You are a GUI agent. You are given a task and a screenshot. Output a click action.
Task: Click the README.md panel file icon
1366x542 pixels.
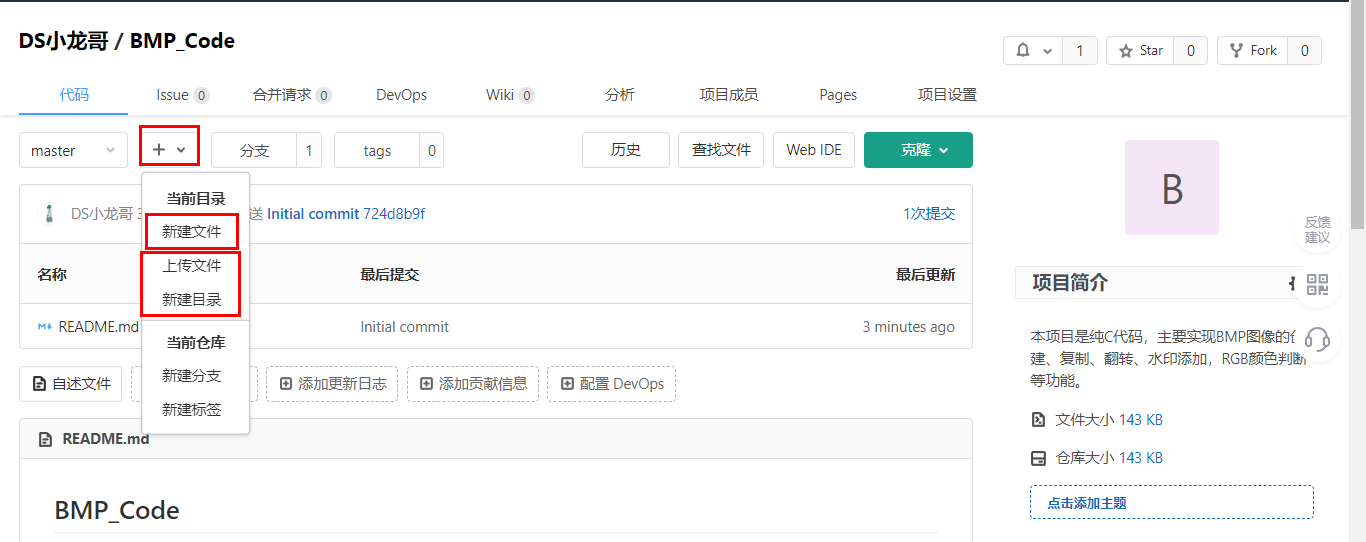45,439
